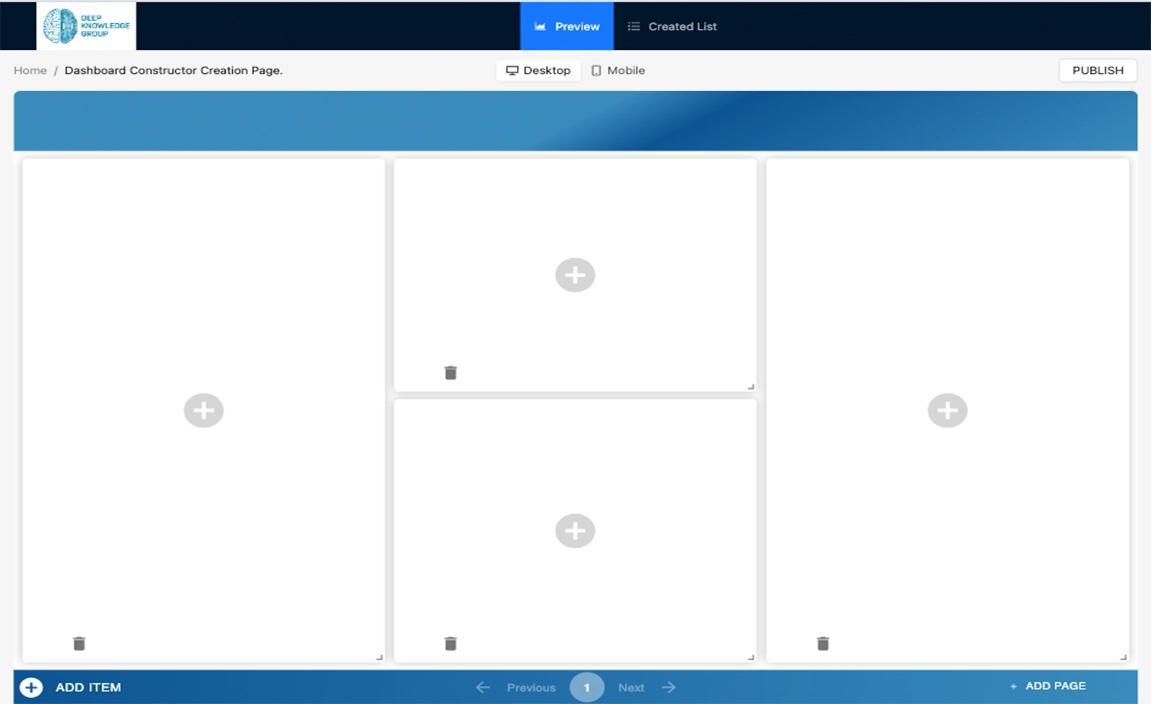
Task: Click the plus icon in the left panel
Action: 204,410
